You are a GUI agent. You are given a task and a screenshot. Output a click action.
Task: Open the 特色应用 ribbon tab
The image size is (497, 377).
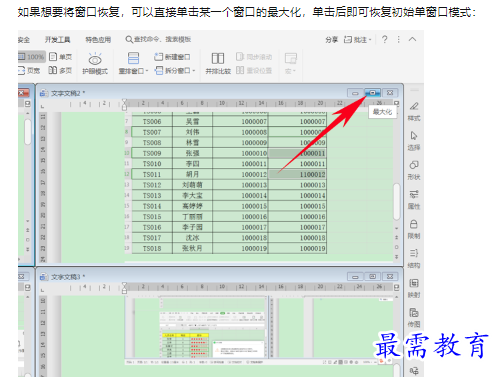(x=98, y=40)
